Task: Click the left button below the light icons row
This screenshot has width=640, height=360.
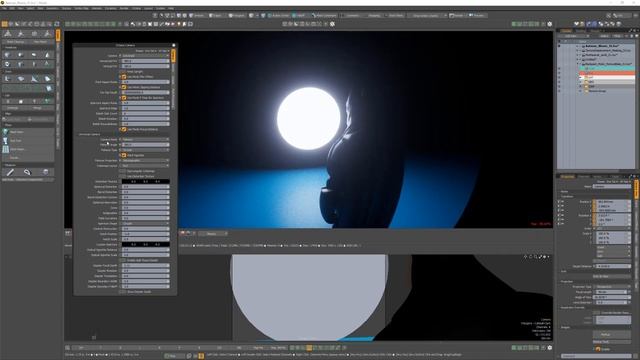Action: tap(12, 108)
